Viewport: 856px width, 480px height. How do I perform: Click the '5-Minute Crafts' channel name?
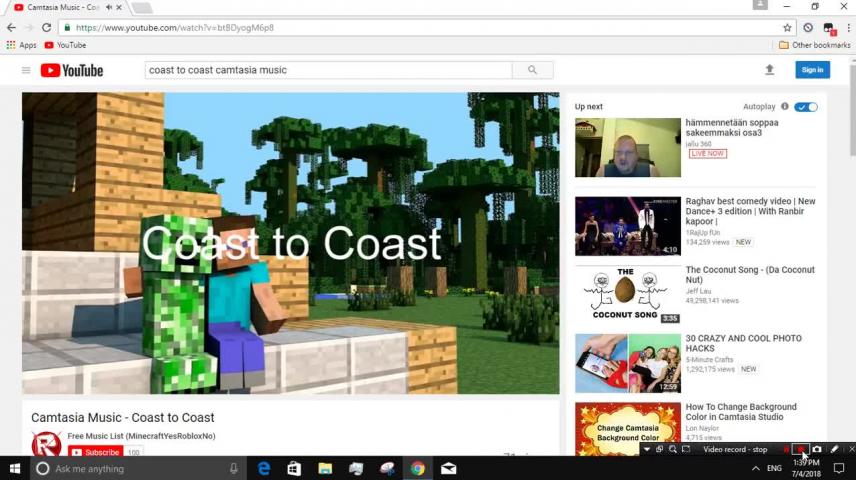point(709,359)
